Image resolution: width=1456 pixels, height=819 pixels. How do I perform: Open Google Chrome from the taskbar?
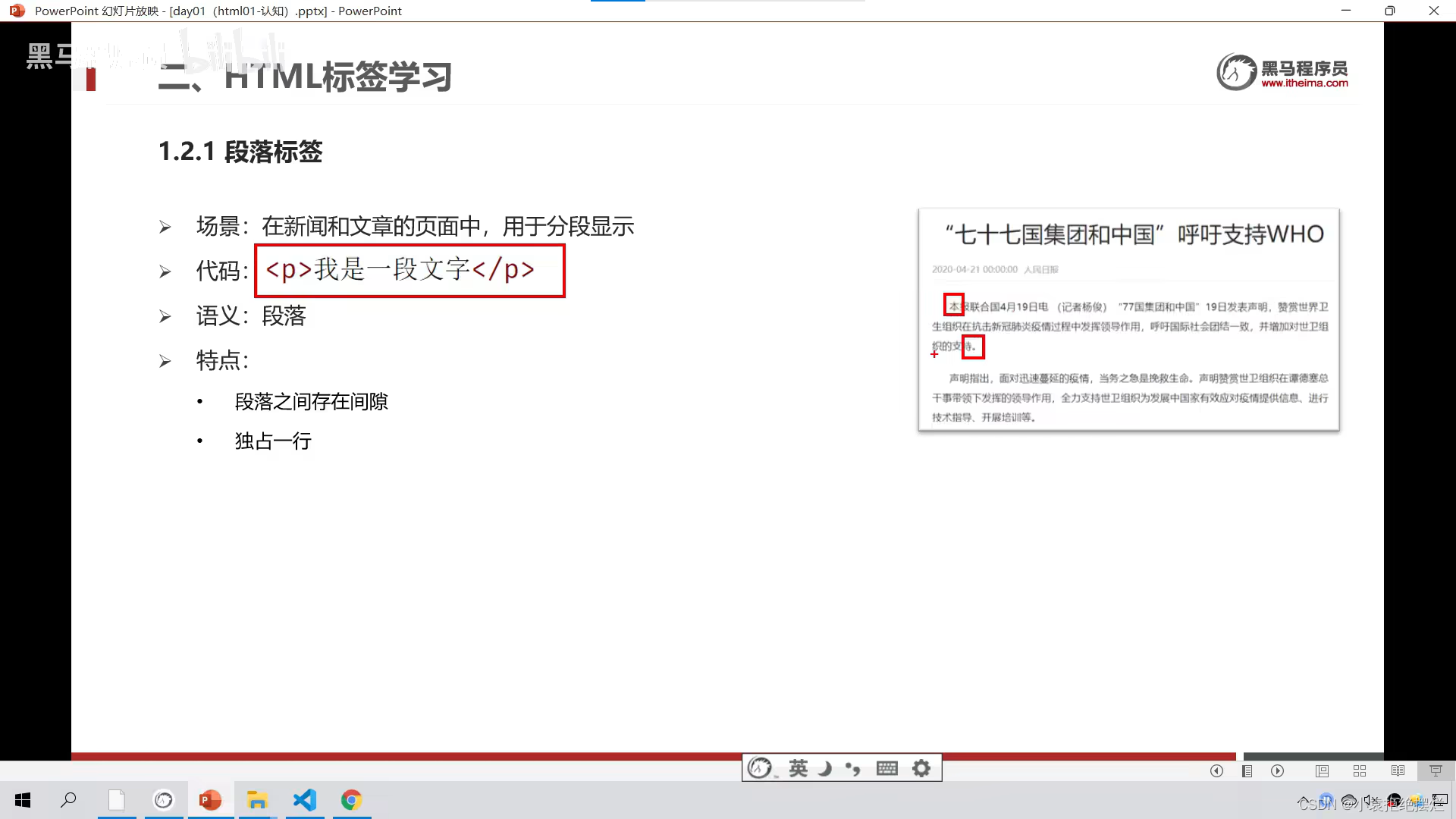tap(351, 800)
